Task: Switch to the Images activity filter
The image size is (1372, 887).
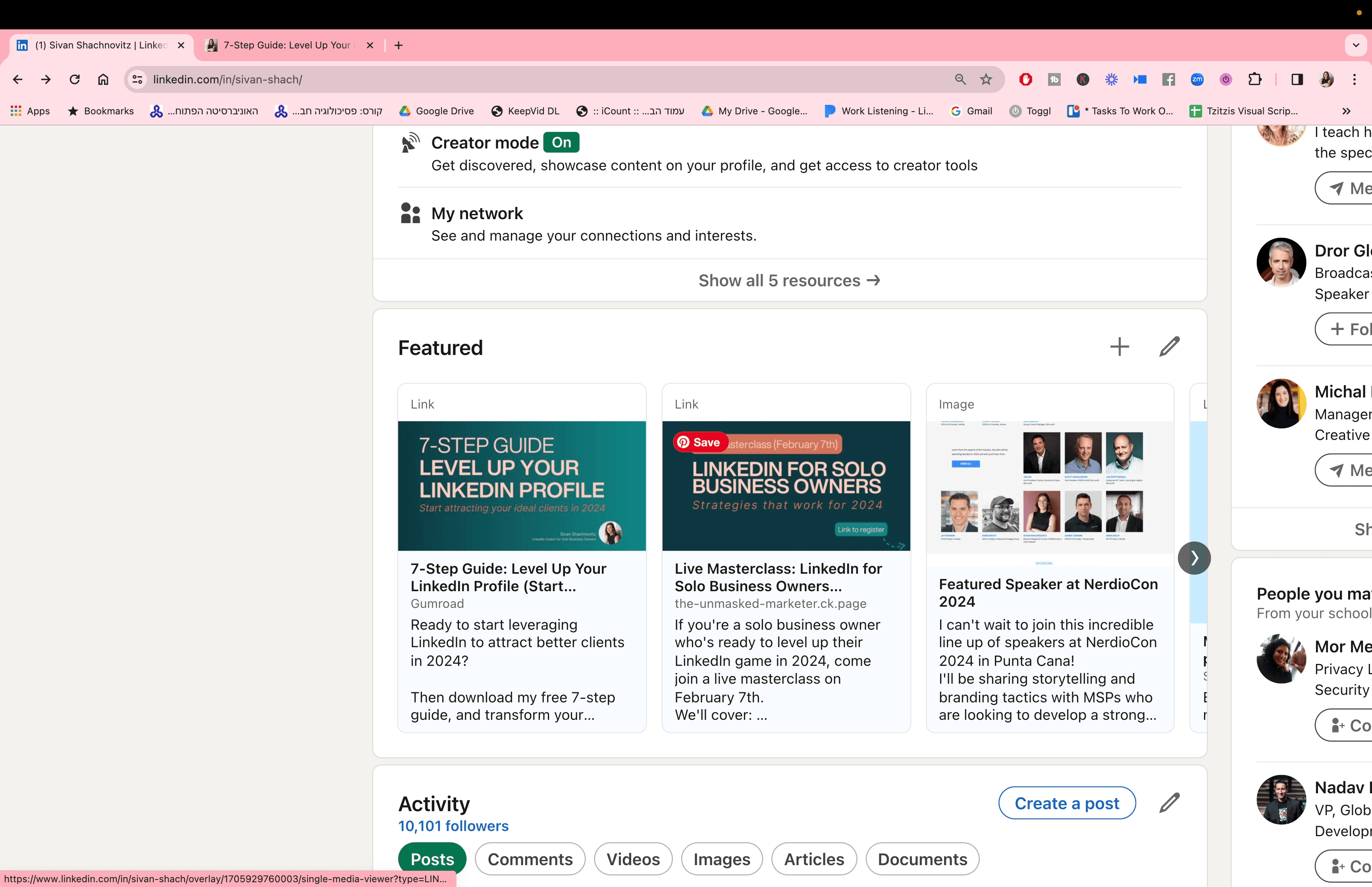Action: (721, 859)
